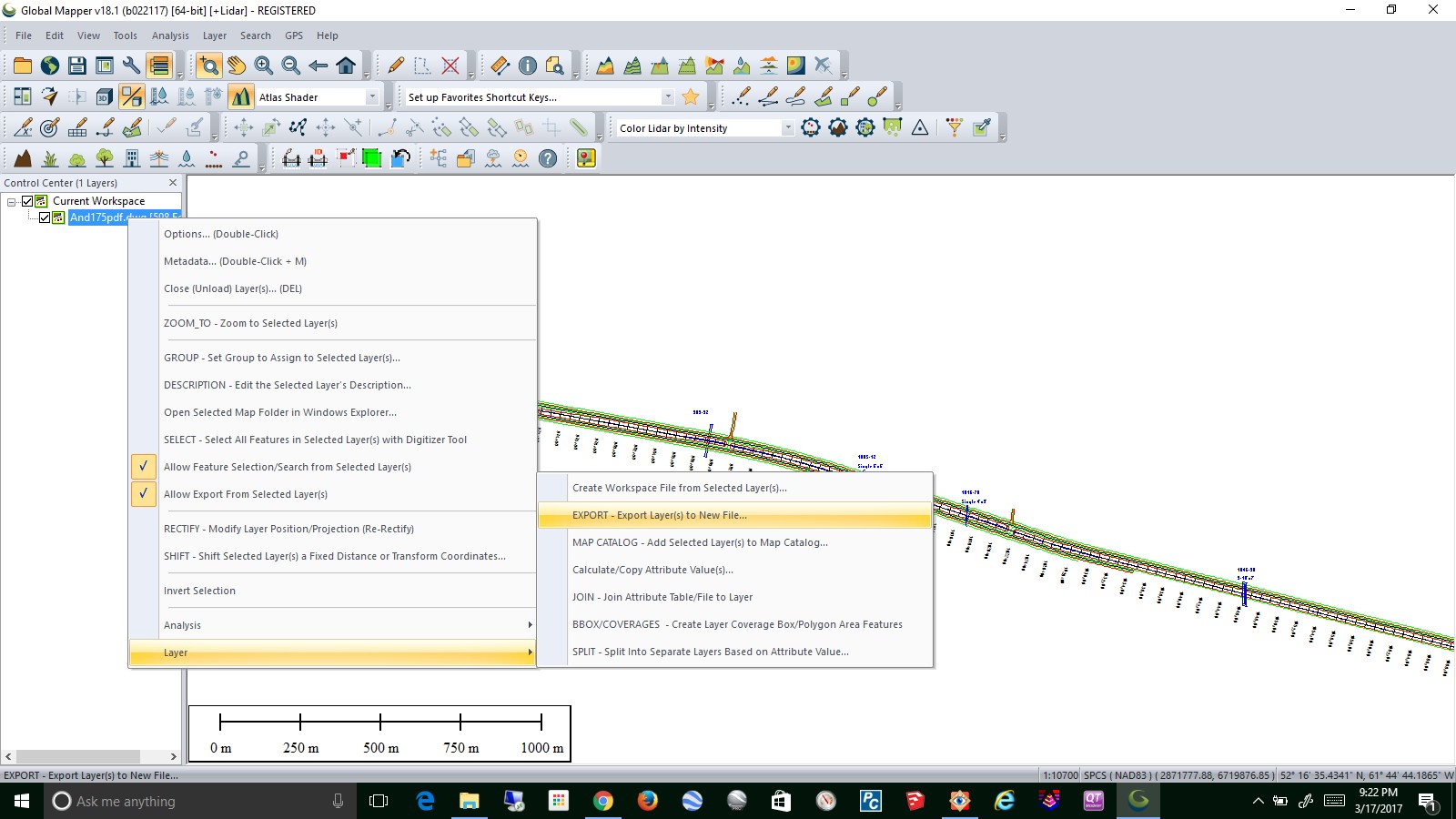Click the create area feature pencil icon
This screenshot has height=819, width=1456.
824,96
